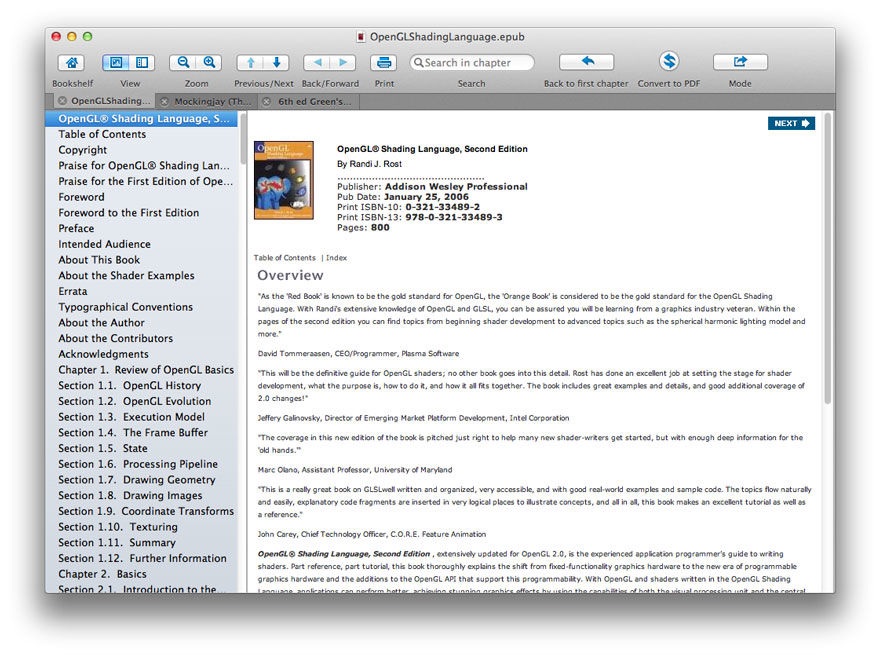Navigate forward with the right arrow
This screenshot has height=655, width=880.
pyautogui.click(x=343, y=62)
